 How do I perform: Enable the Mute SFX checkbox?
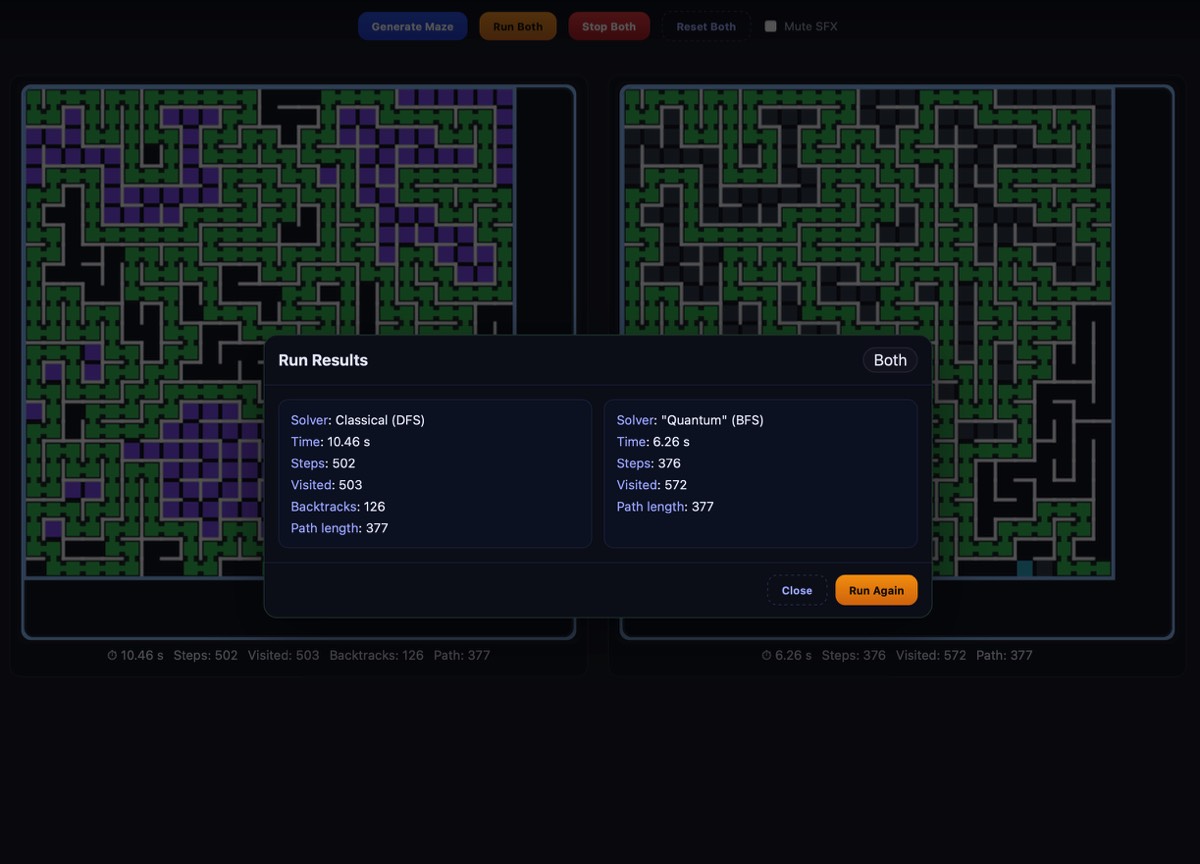click(771, 27)
